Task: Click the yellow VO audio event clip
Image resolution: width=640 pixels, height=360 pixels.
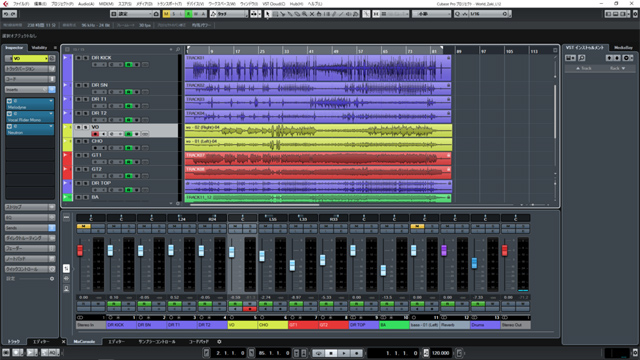Action: coord(318,131)
